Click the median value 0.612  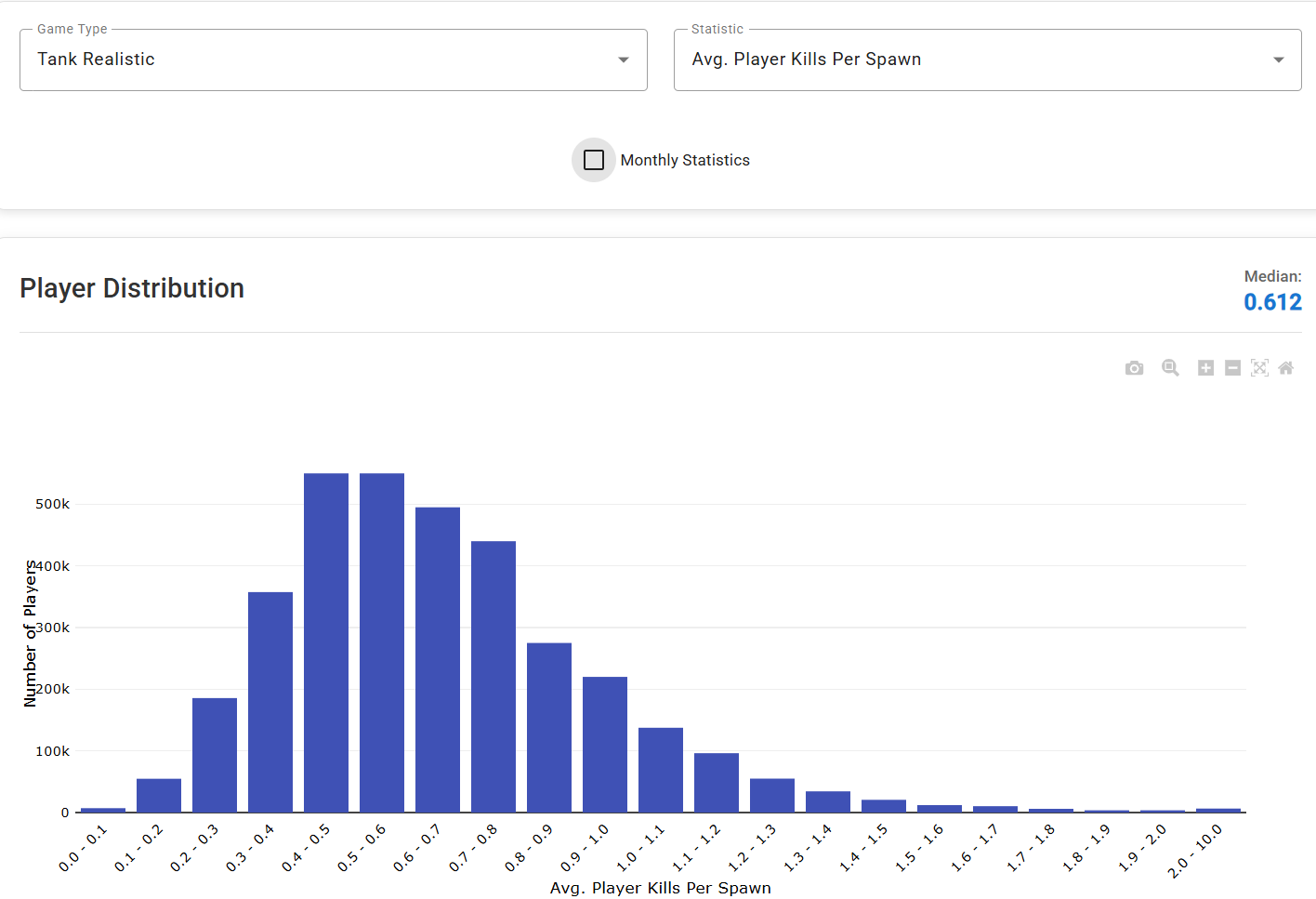[1272, 302]
